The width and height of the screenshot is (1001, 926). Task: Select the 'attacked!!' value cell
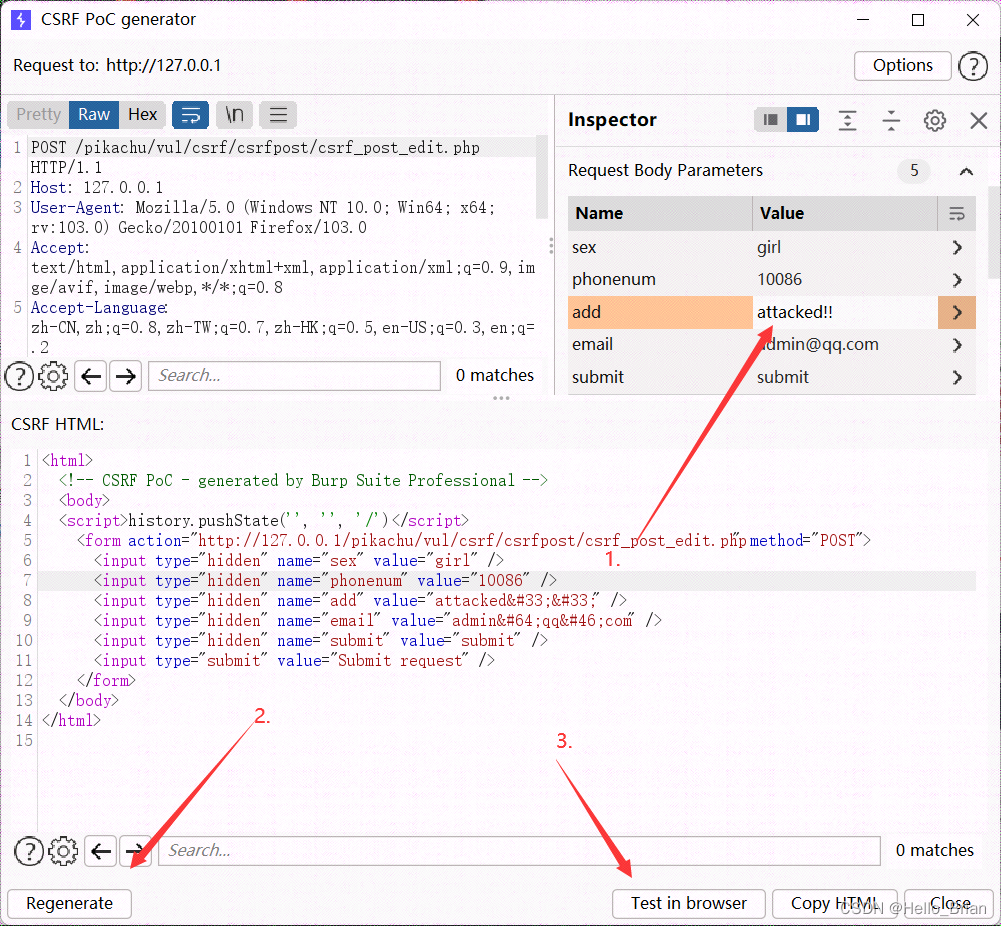845,313
